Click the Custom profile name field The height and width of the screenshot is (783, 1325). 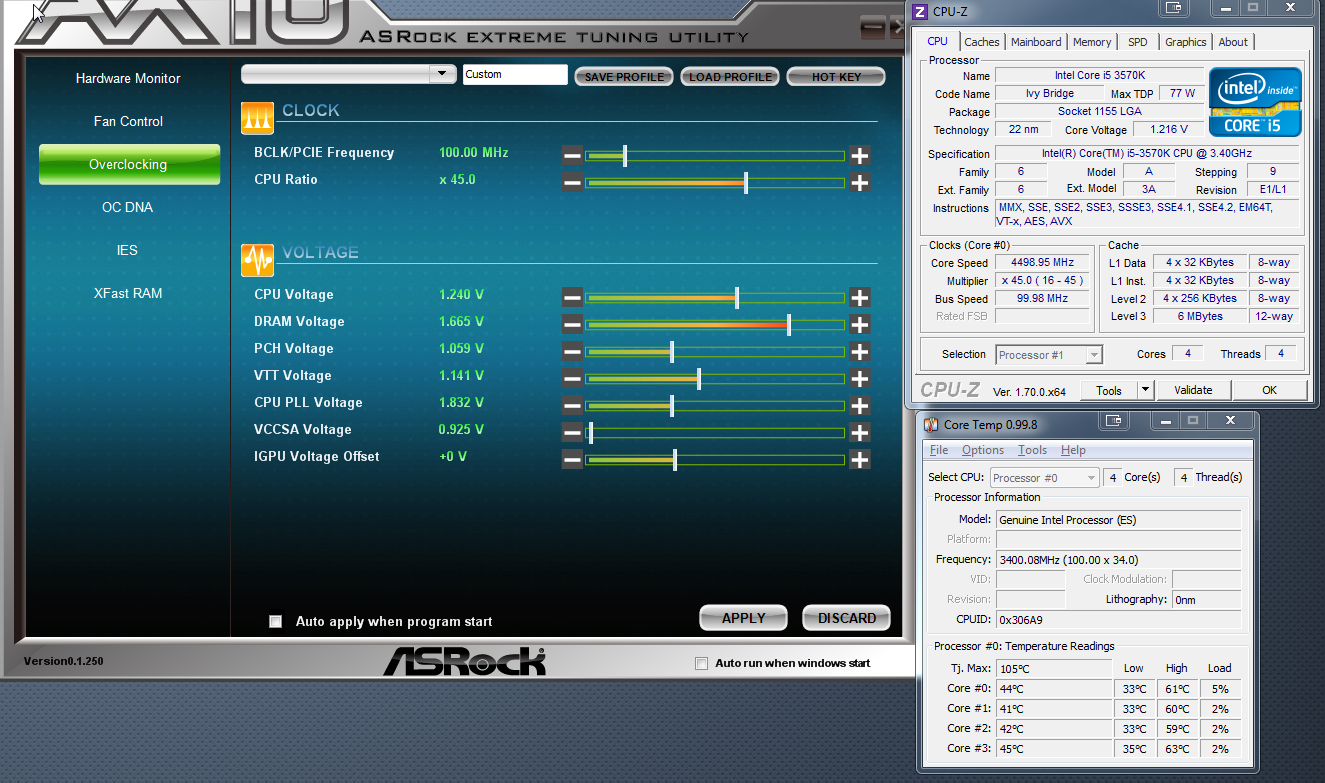coord(515,74)
